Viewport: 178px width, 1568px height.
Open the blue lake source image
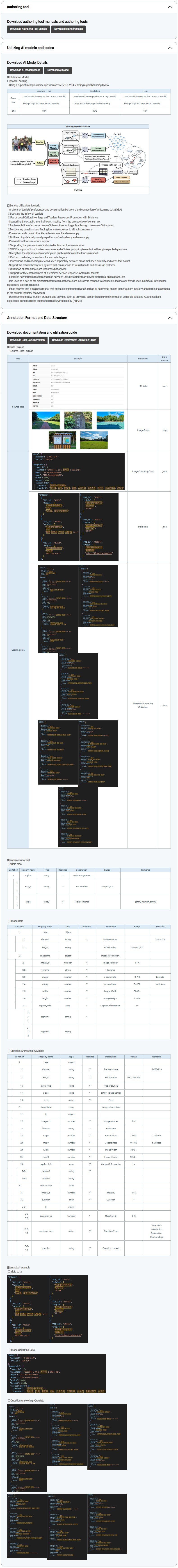click(x=110, y=420)
